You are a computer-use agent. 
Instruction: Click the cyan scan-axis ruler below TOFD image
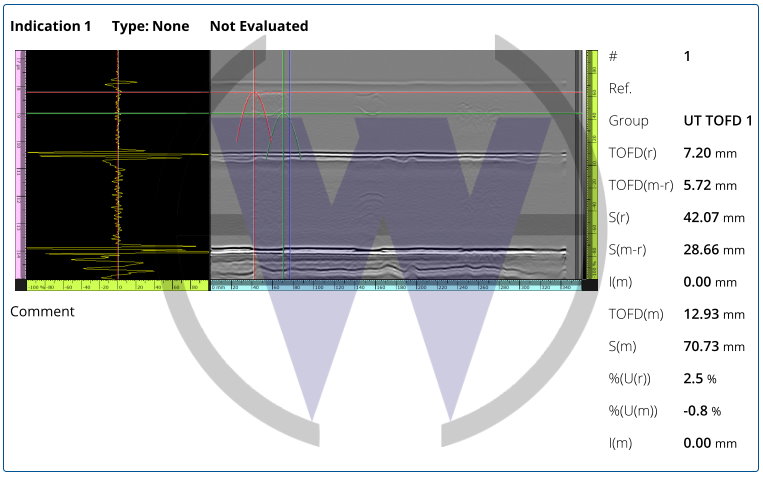point(396,286)
